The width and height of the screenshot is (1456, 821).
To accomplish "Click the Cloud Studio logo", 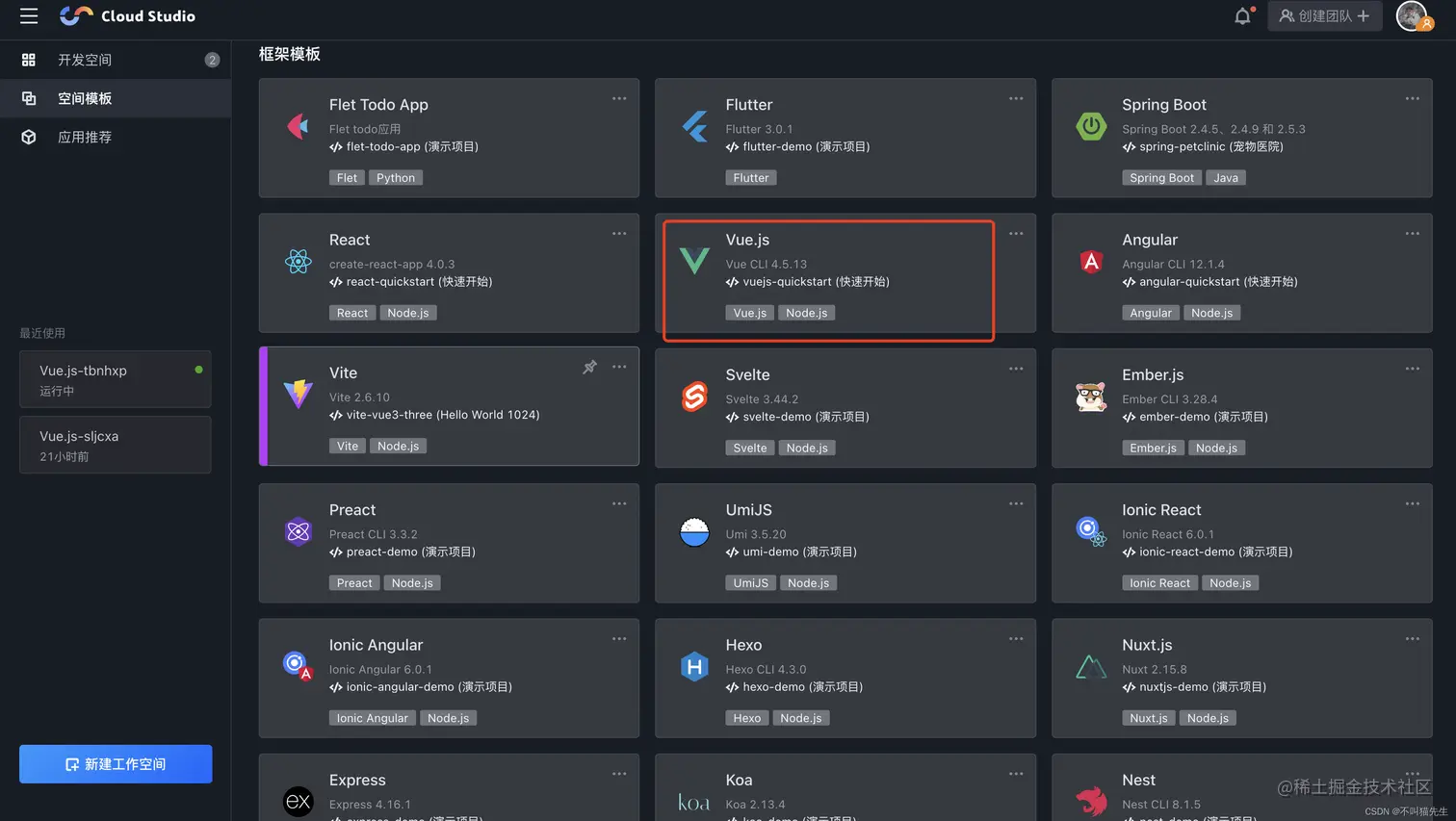I will (127, 15).
